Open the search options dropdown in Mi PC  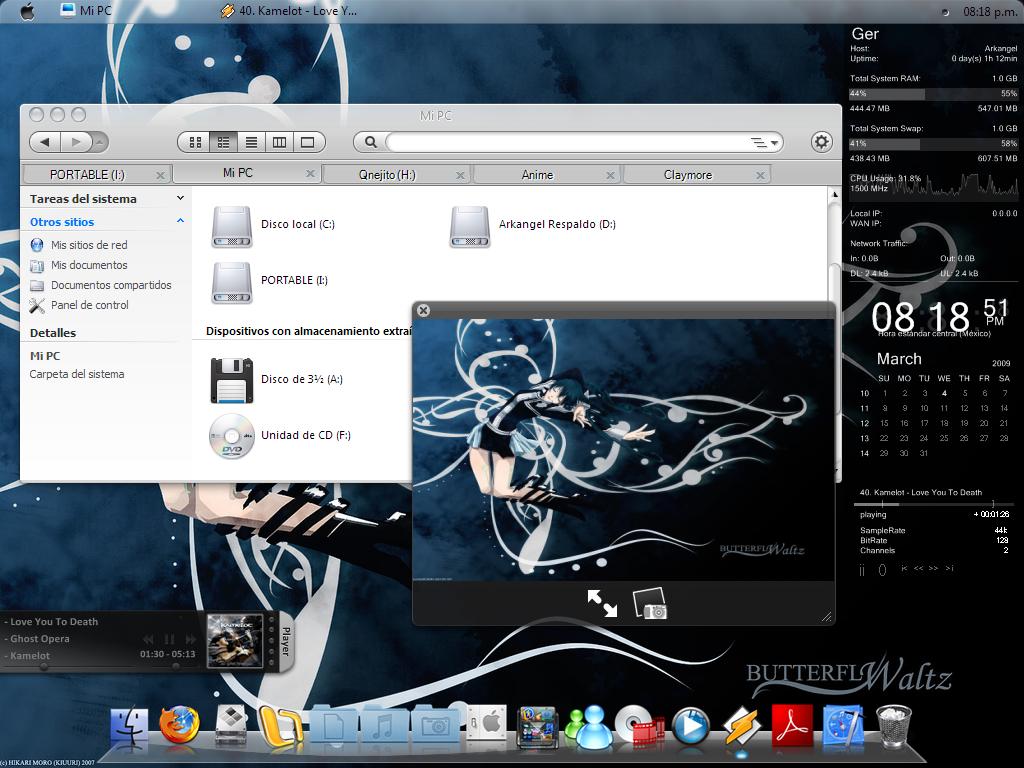[765, 142]
